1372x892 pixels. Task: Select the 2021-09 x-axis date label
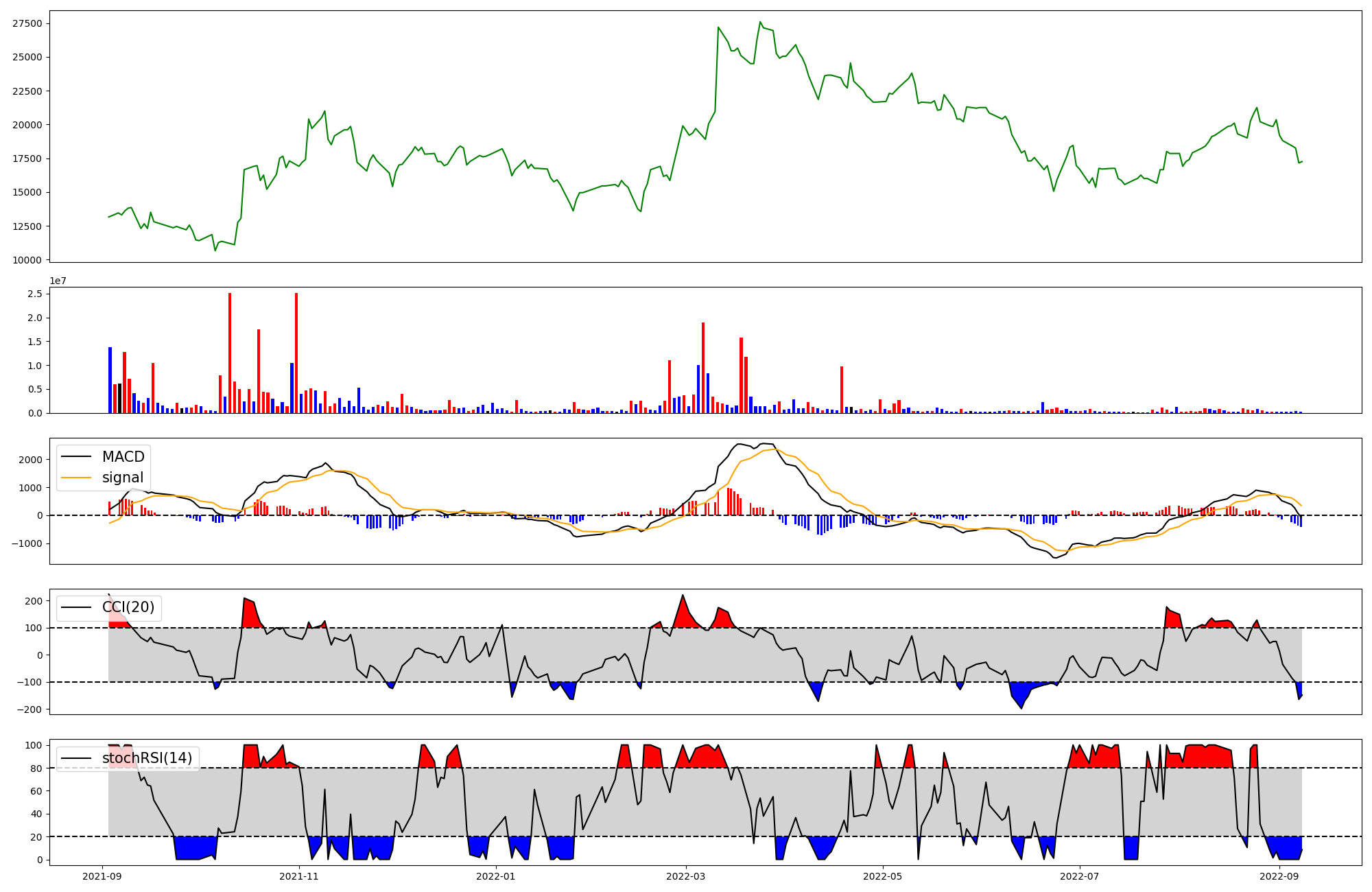102,876
